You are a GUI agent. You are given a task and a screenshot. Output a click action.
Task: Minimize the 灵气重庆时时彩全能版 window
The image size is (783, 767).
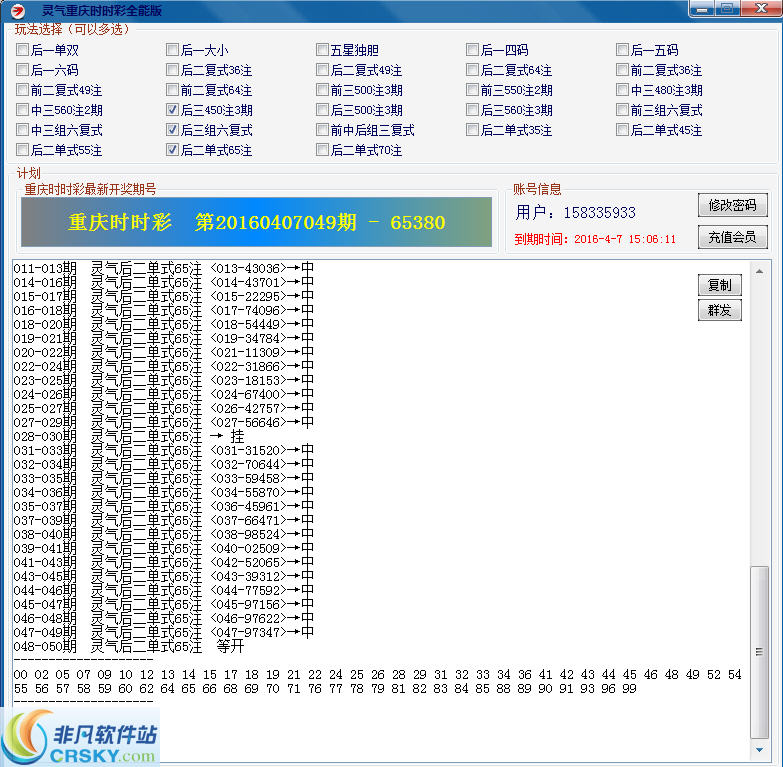(702, 8)
